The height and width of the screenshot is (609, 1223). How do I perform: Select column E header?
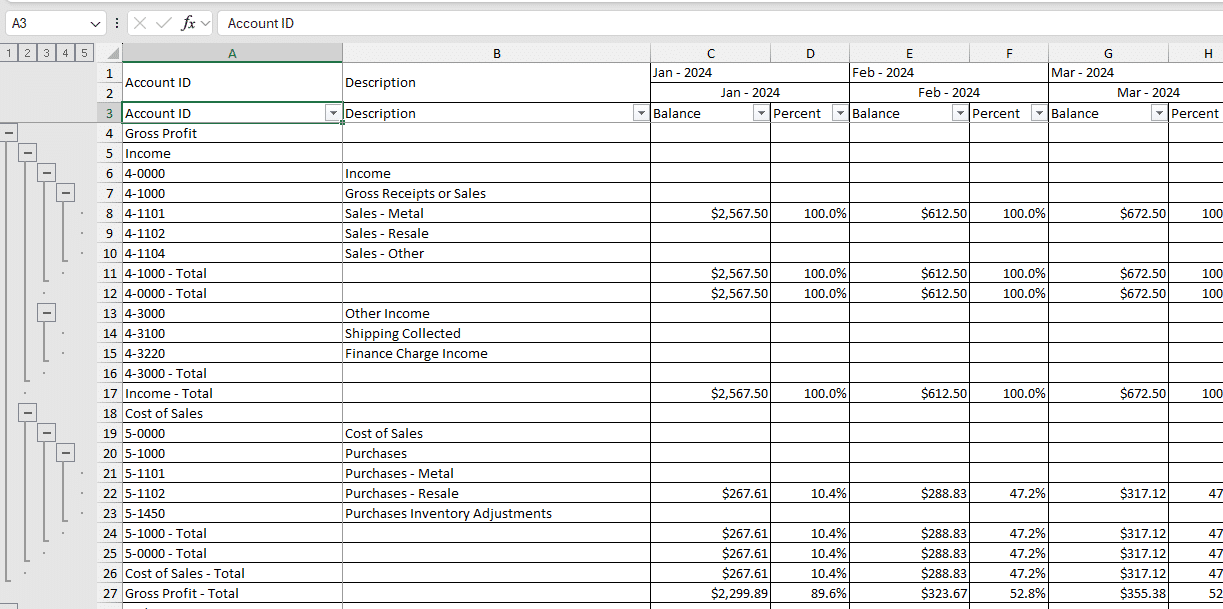pyautogui.click(x=909, y=53)
